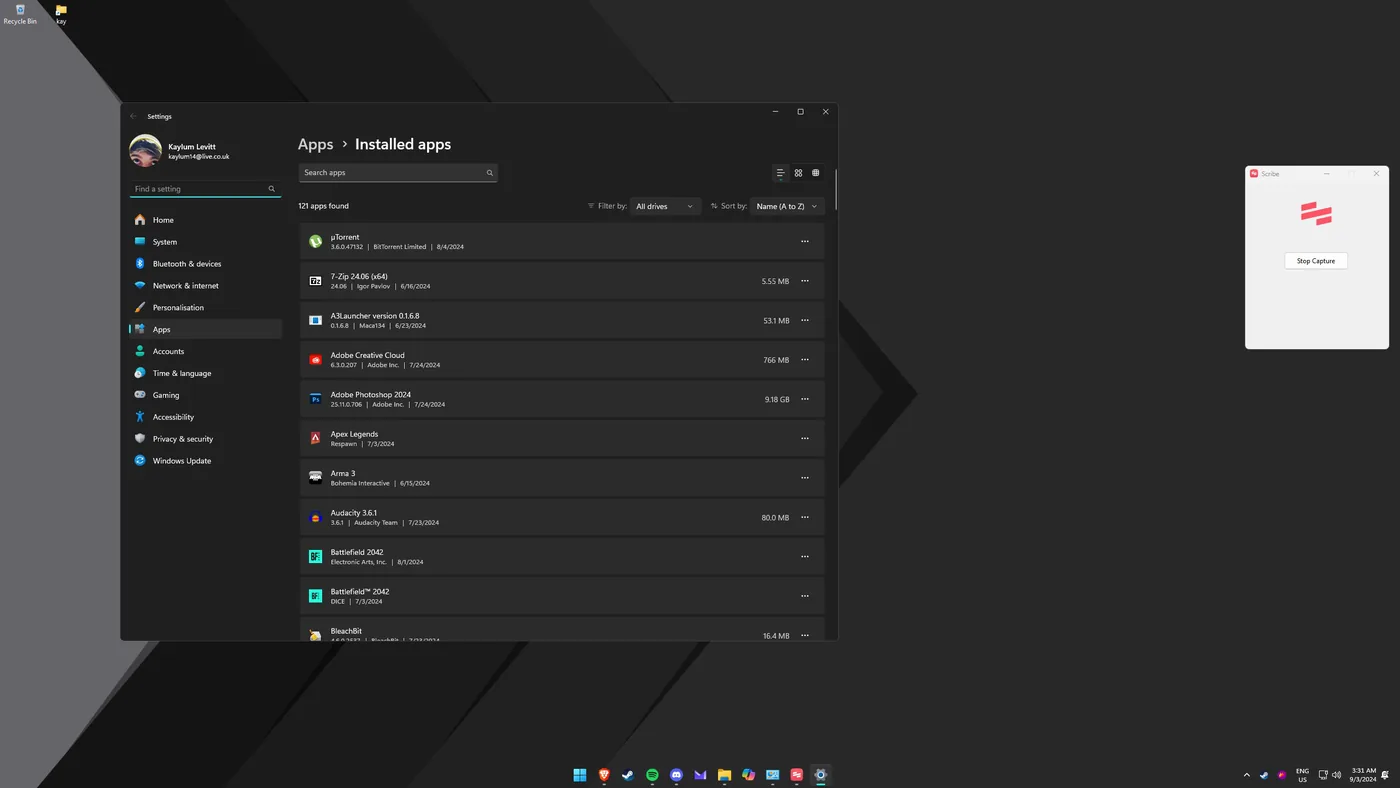Image resolution: width=1400 pixels, height=788 pixels.
Task: Open Time & language settings
Action: tap(205, 373)
